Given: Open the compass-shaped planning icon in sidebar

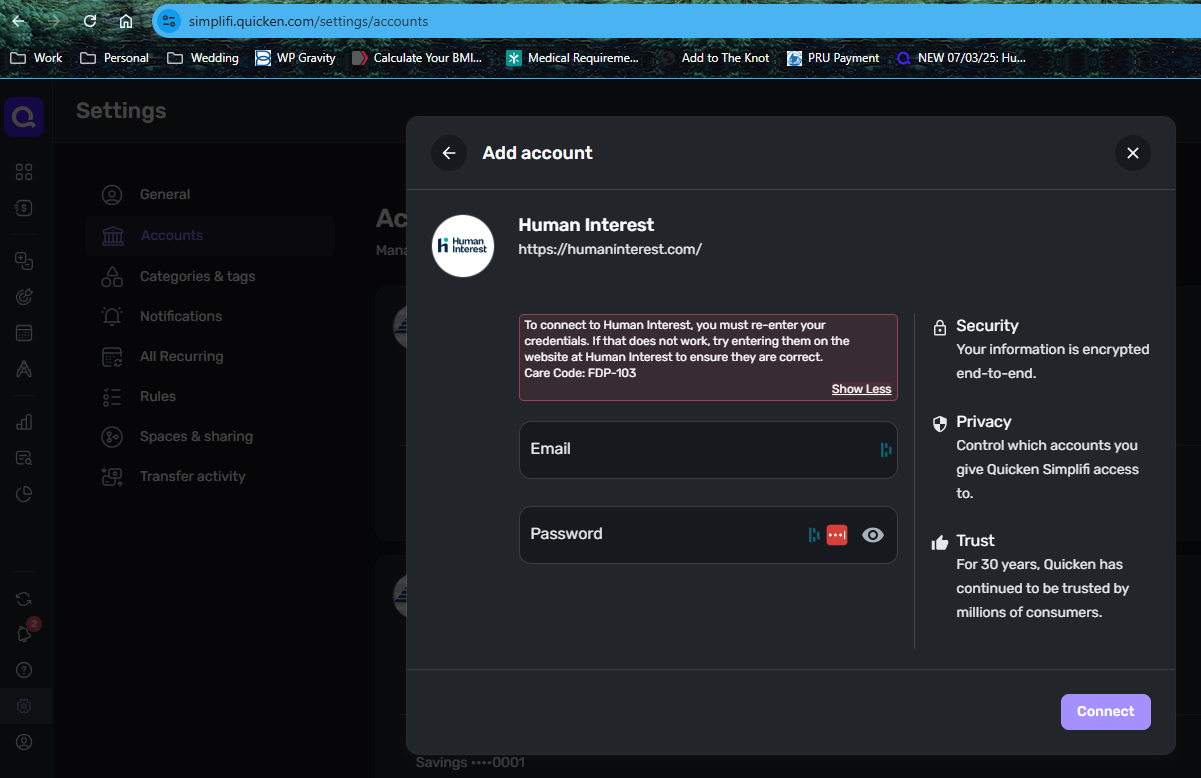Looking at the screenshot, I should click(x=24, y=369).
